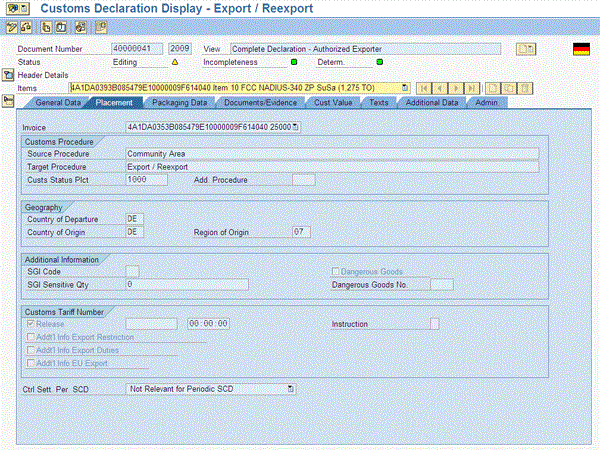Image resolution: width=600 pixels, height=450 pixels.
Task: Check Addt'l Info Export Restriction box
Action: pyautogui.click(x=31, y=337)
